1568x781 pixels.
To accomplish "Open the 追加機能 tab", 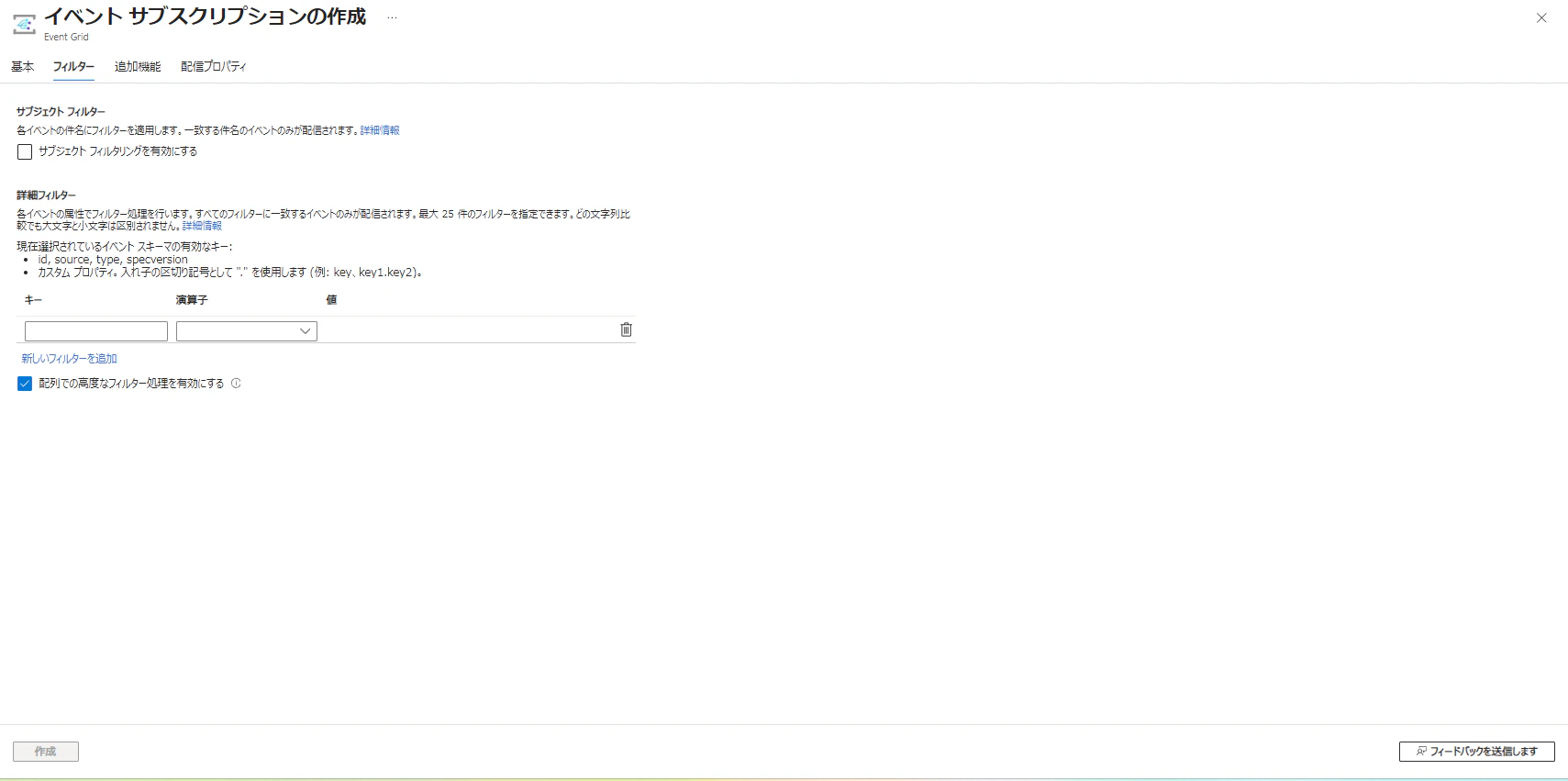I will point(138,66).
